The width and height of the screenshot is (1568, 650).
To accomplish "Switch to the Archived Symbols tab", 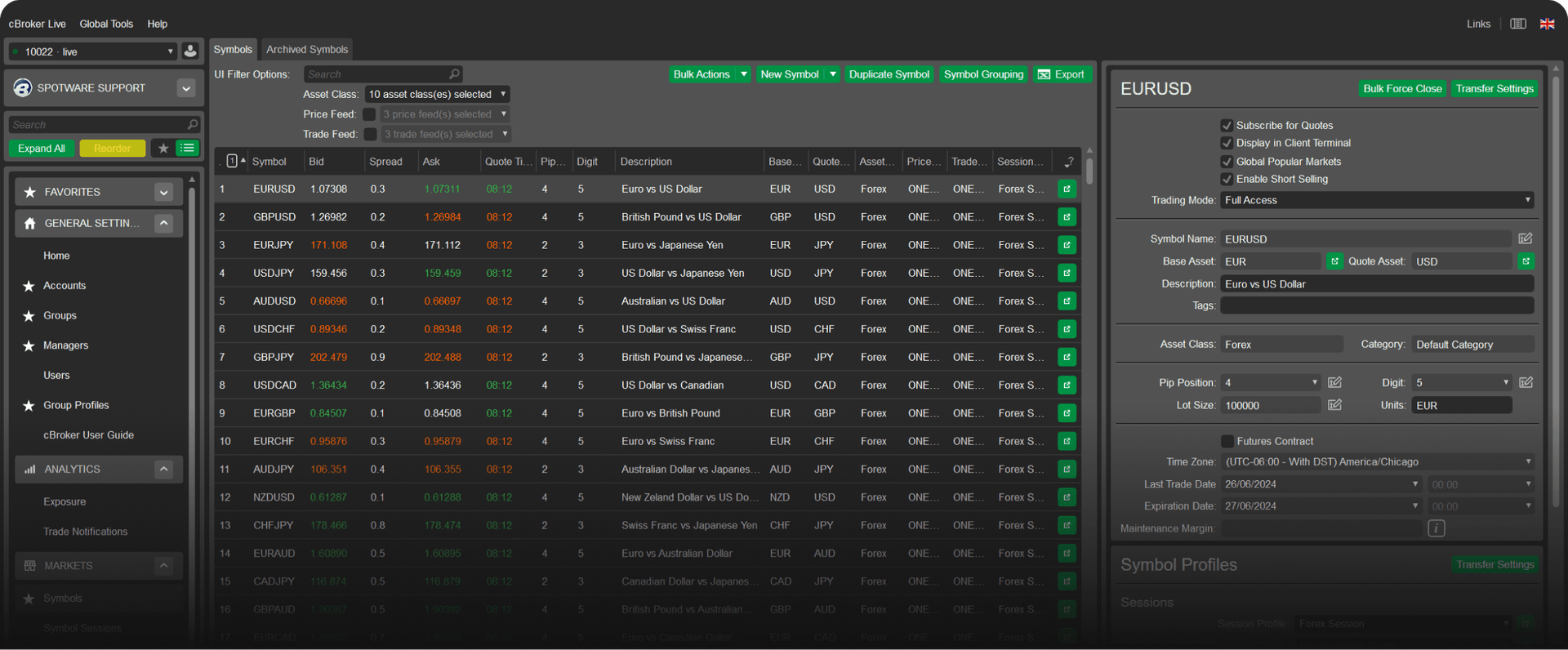I will pyautogui.click(x=307, y=50).
